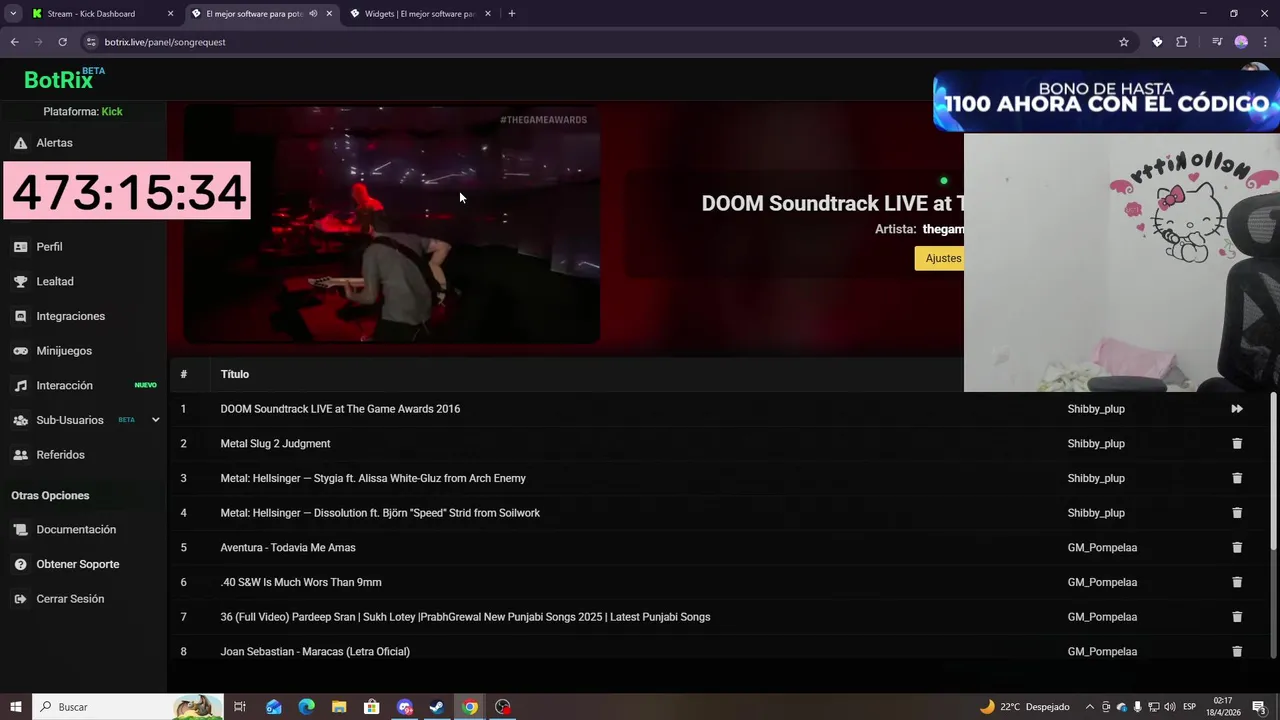Click the Título column header
Image resolution: width=1280 pixels, height=720 pixels.
(235, 374)
